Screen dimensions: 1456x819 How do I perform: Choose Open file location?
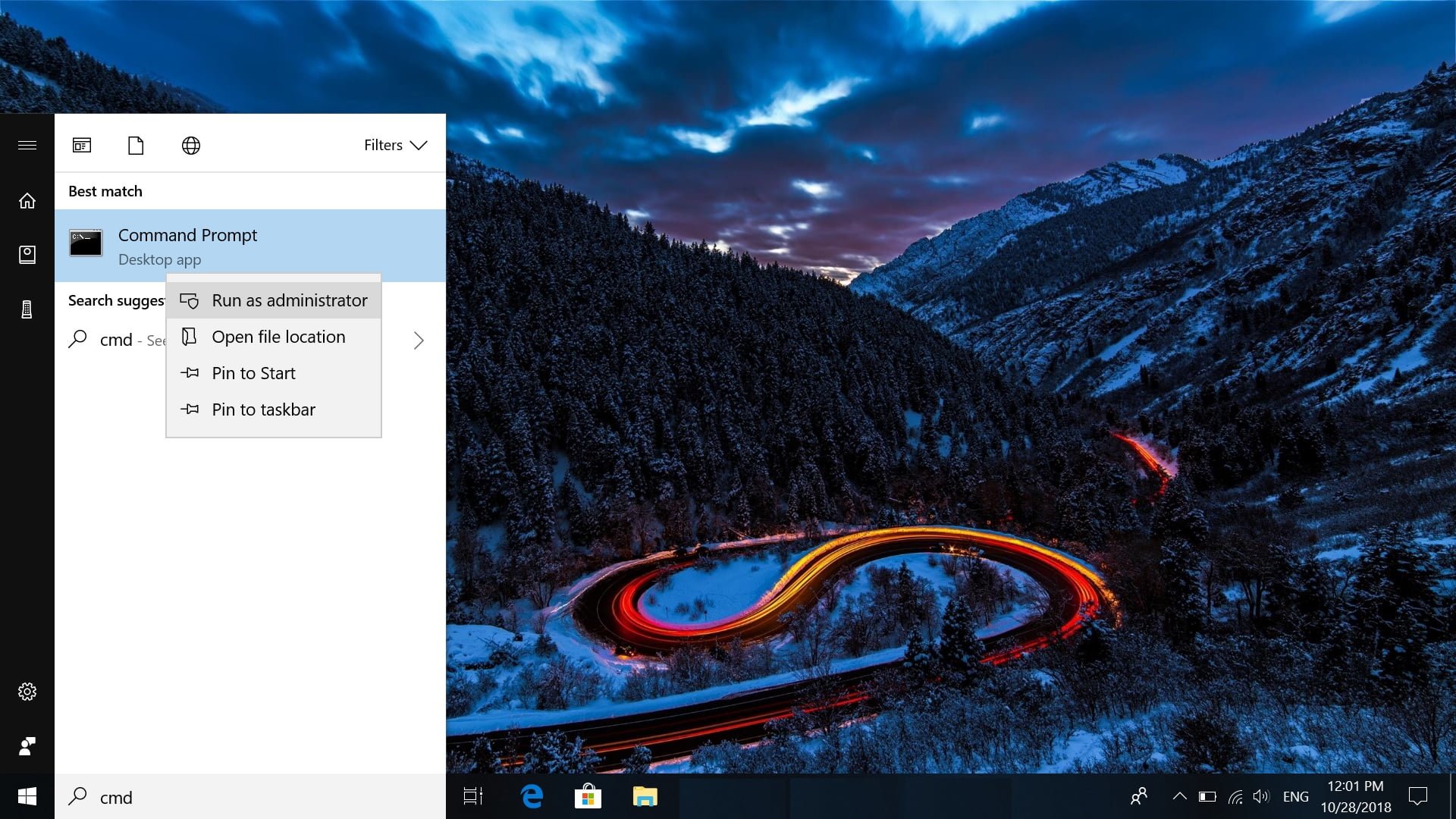[x=278, y=337]
